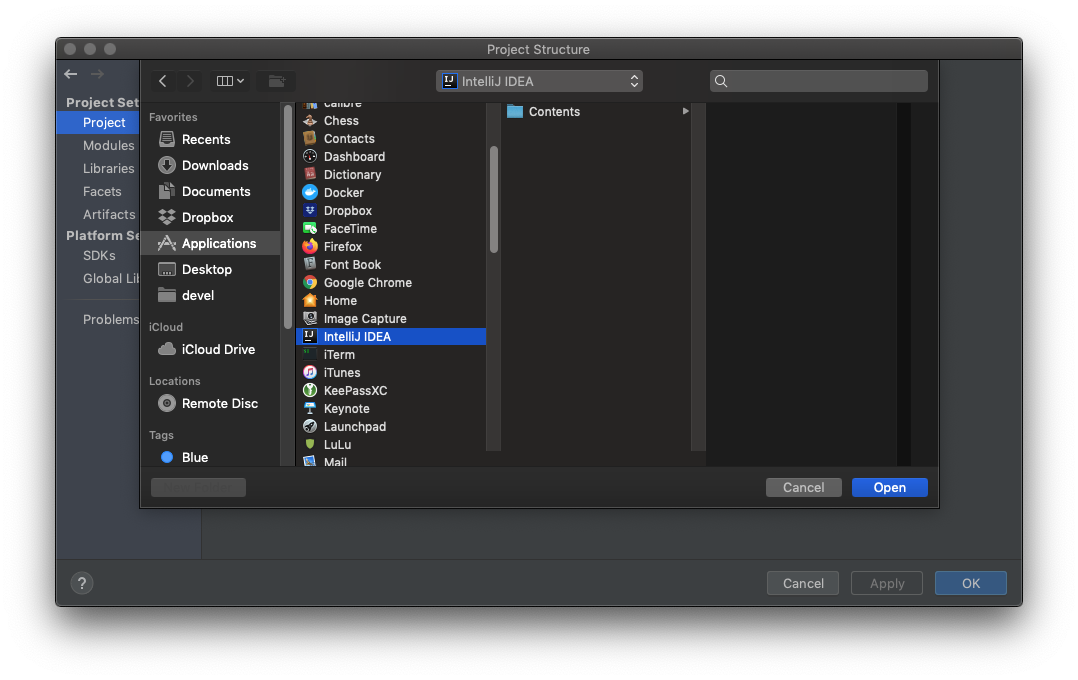
Task: Click the Recents sidebar icon
Action: tap(166, 139)
